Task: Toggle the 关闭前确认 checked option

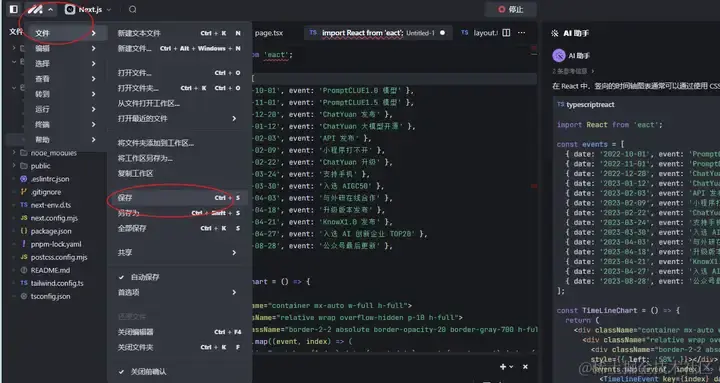Action: (179, 371)
